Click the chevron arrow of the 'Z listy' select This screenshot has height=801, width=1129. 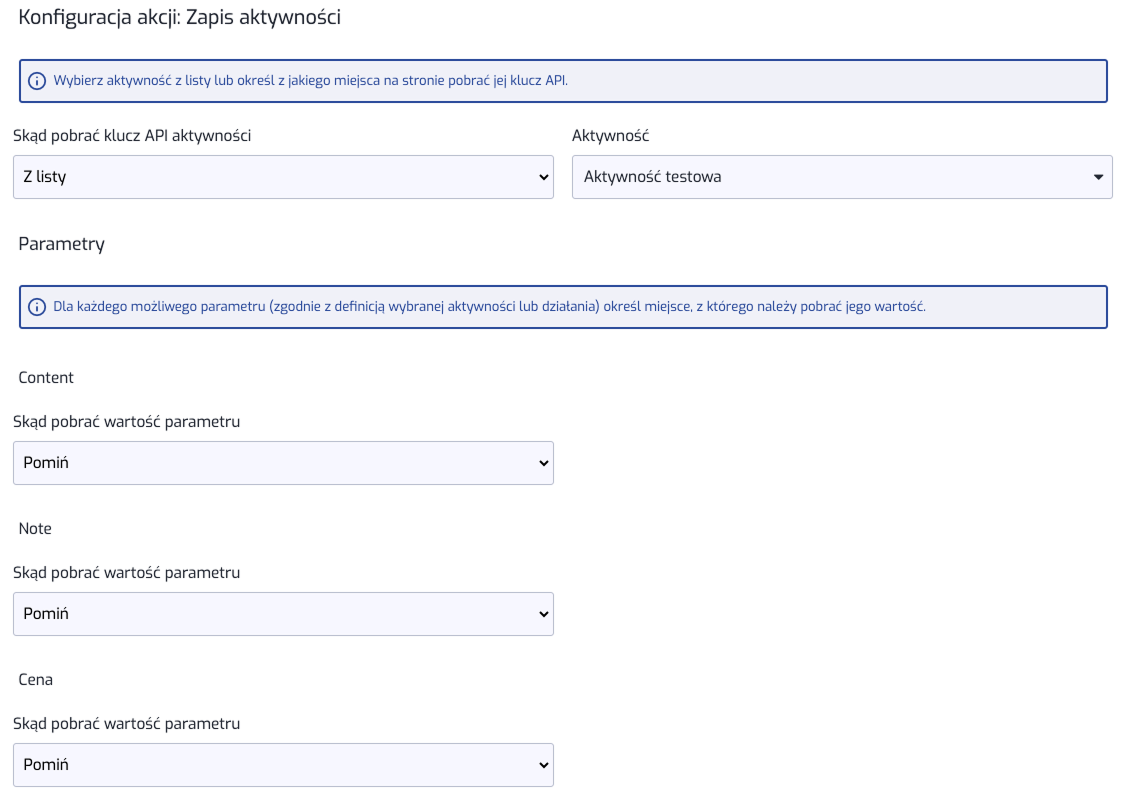click(x=544, y=177)
